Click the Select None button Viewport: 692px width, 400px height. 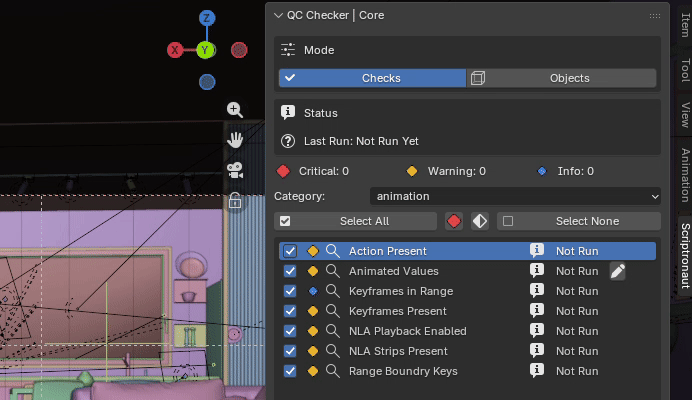[x=579, y=221]
